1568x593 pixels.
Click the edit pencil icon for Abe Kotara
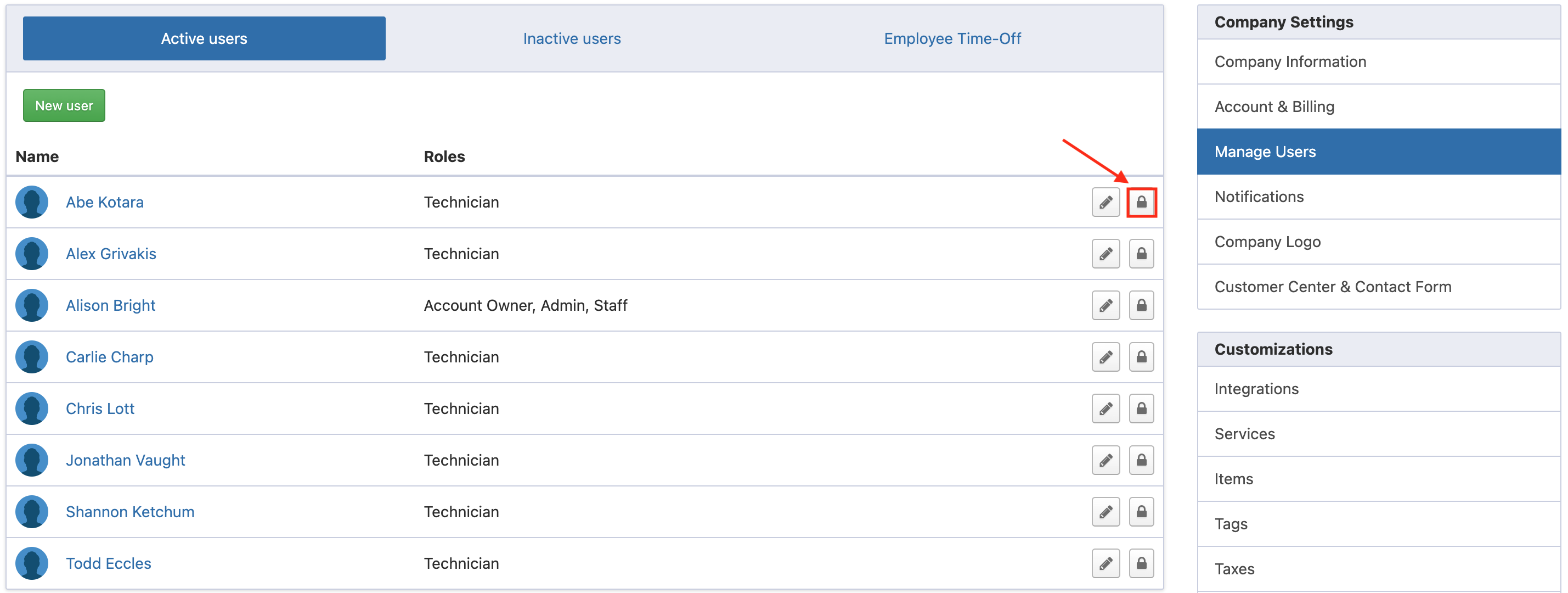point(1106,203)
